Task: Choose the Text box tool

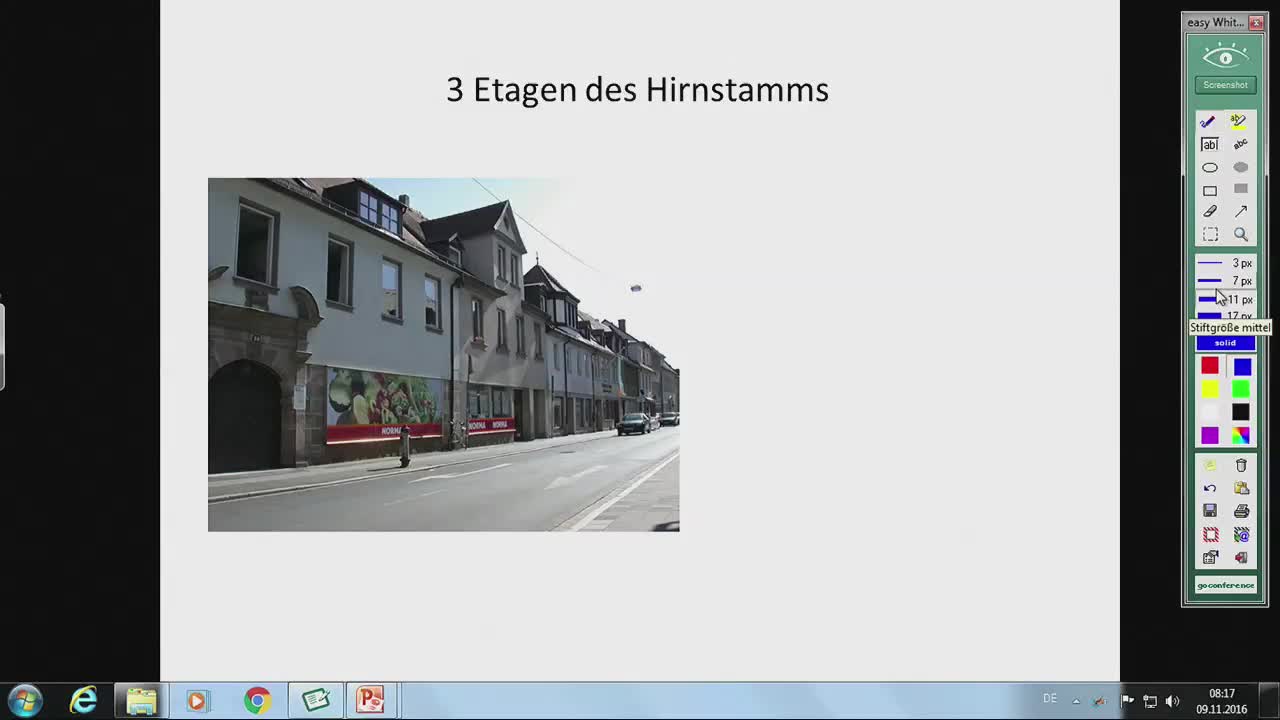Action: [x=1210, y=144]
